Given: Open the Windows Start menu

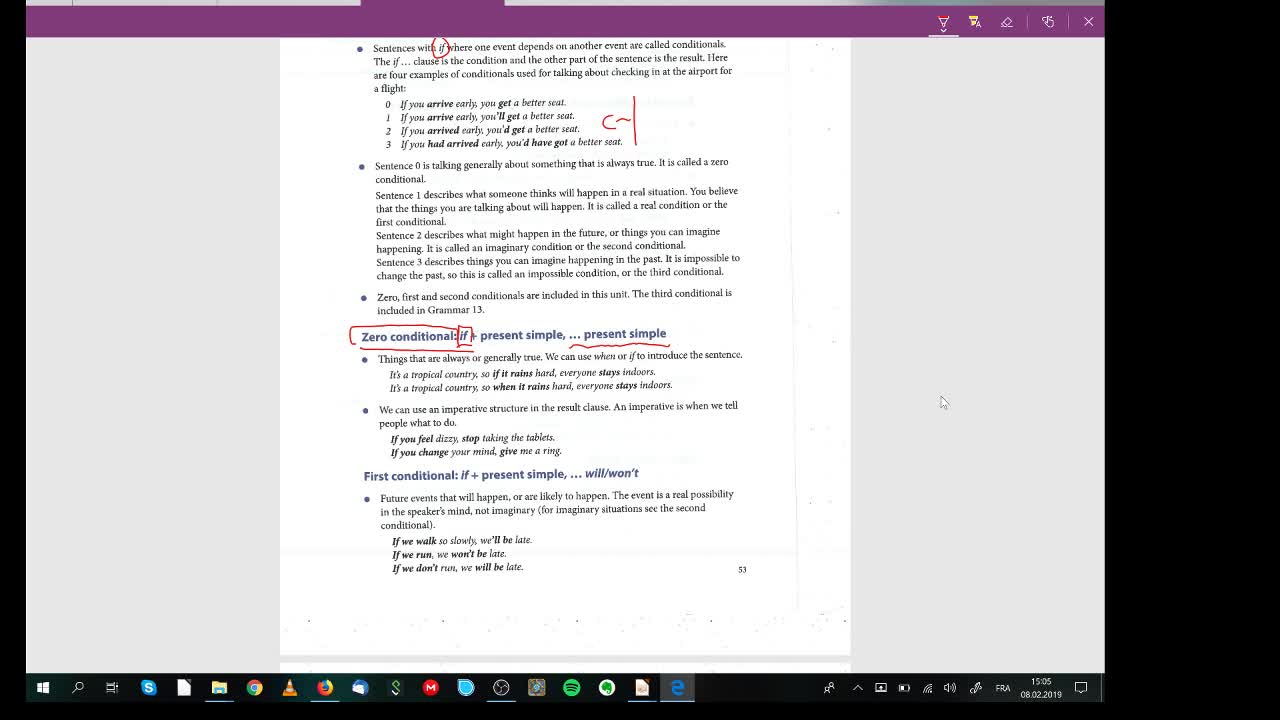Looking at the screenshot, I should tap(43, 688).
